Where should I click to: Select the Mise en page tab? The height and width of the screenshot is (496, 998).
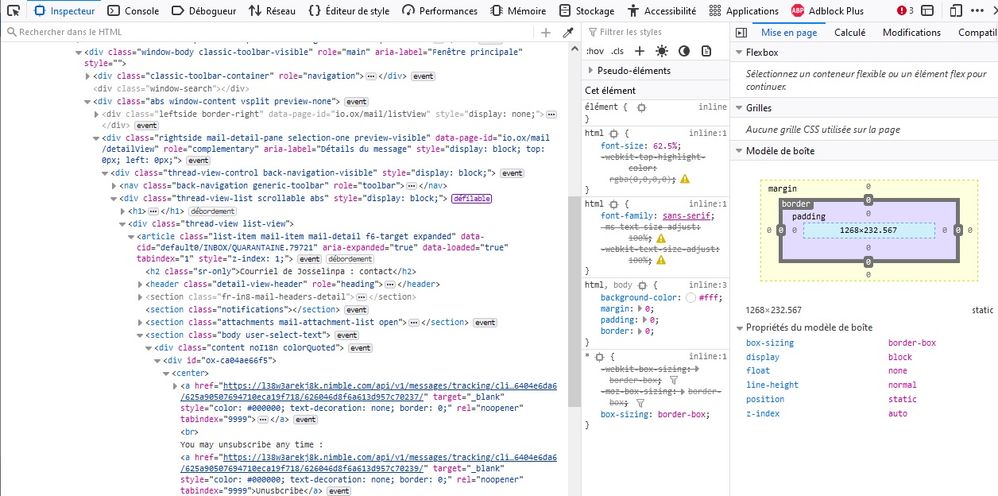[x=789, y=32]
